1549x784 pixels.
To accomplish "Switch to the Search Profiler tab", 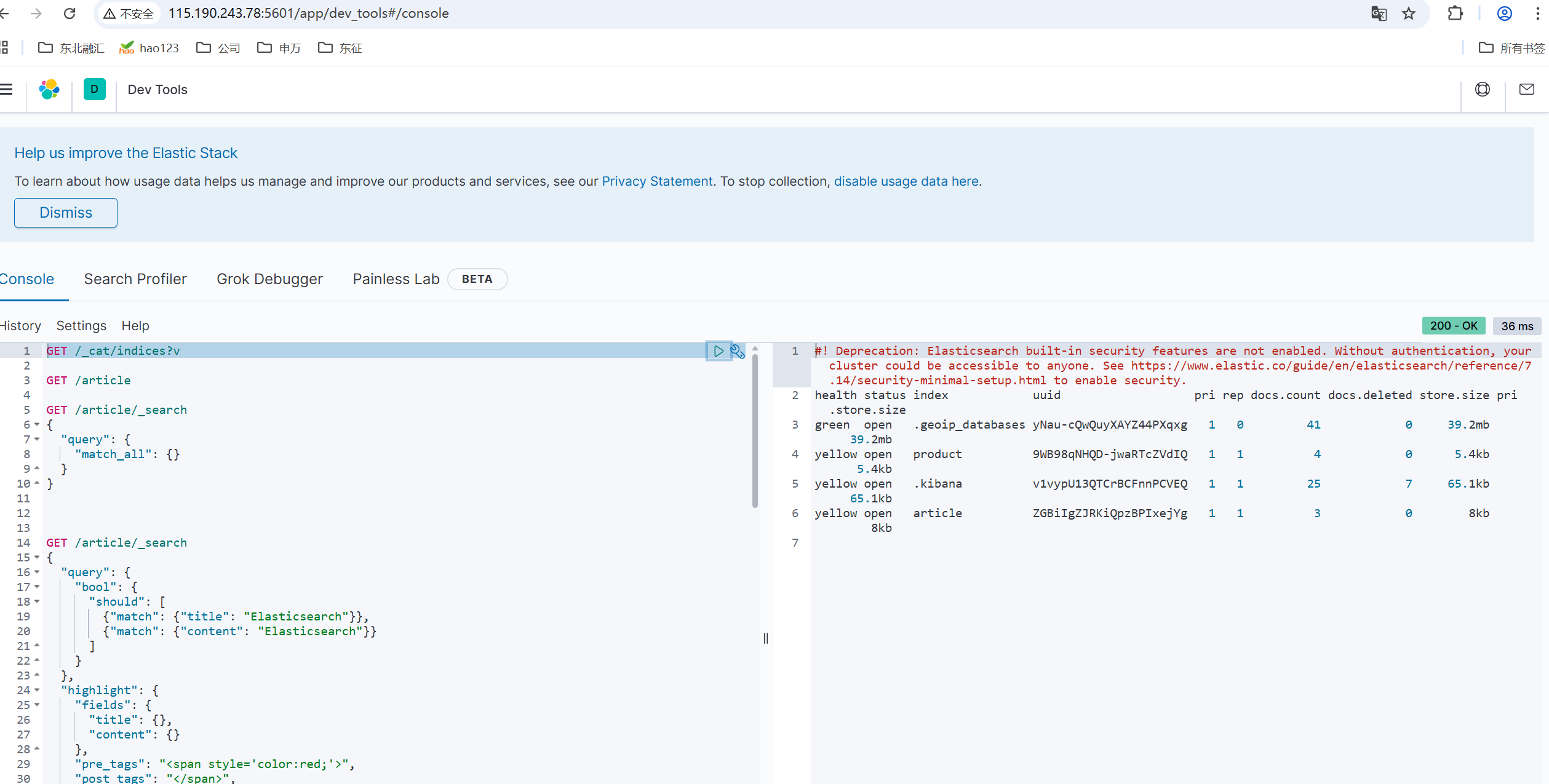I will 135,279.
